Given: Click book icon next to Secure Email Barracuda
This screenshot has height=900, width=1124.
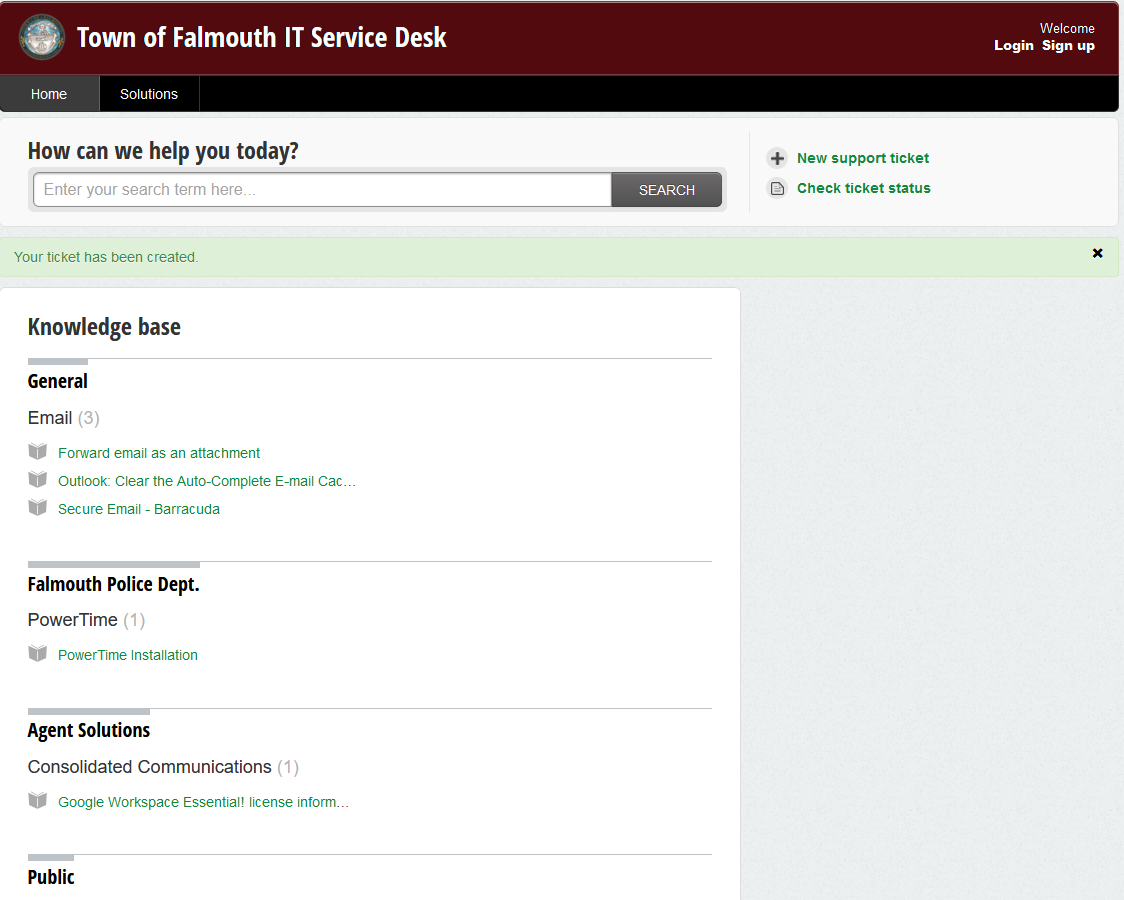Looking at the screenshot, I should [37, 507].
